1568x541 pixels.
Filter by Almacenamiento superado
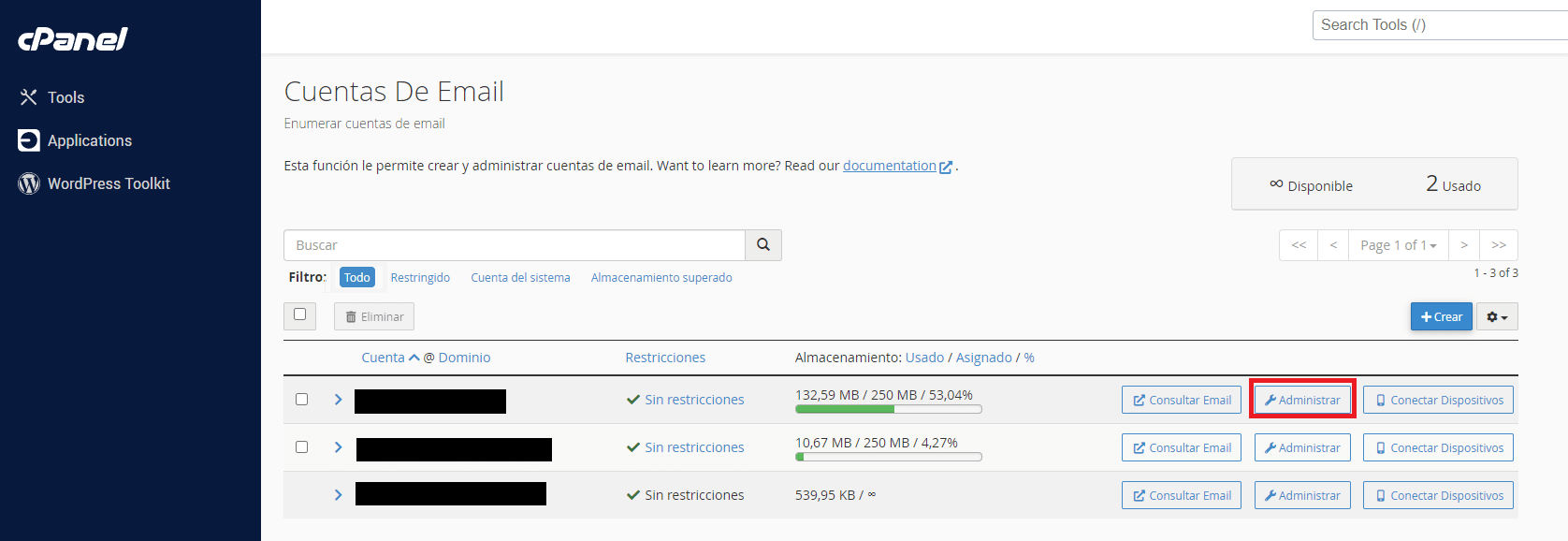click(x=661, y=278)
